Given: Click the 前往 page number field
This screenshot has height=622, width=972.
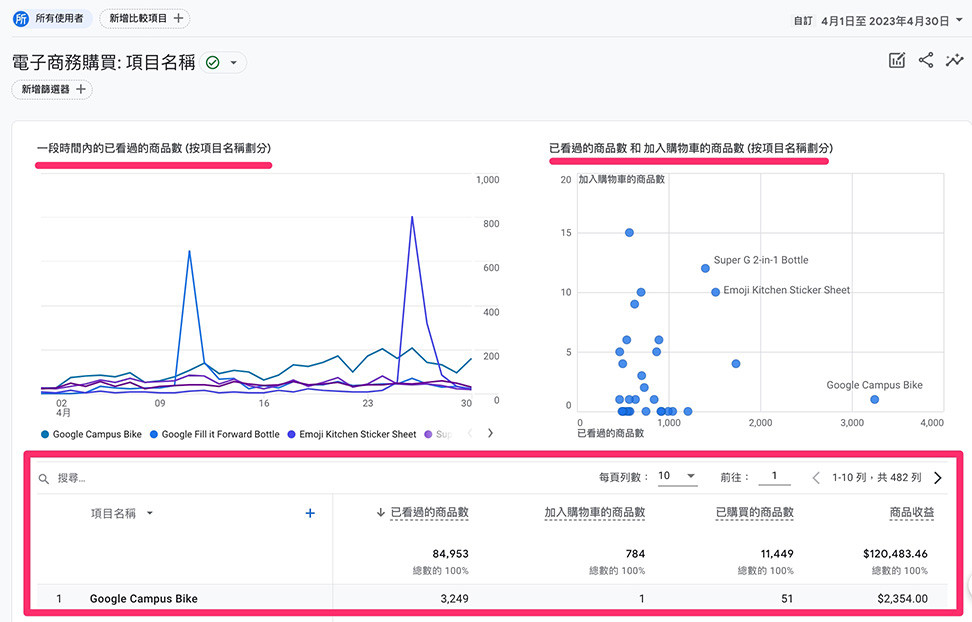Looking at the screenshot, I should point(774,476).
